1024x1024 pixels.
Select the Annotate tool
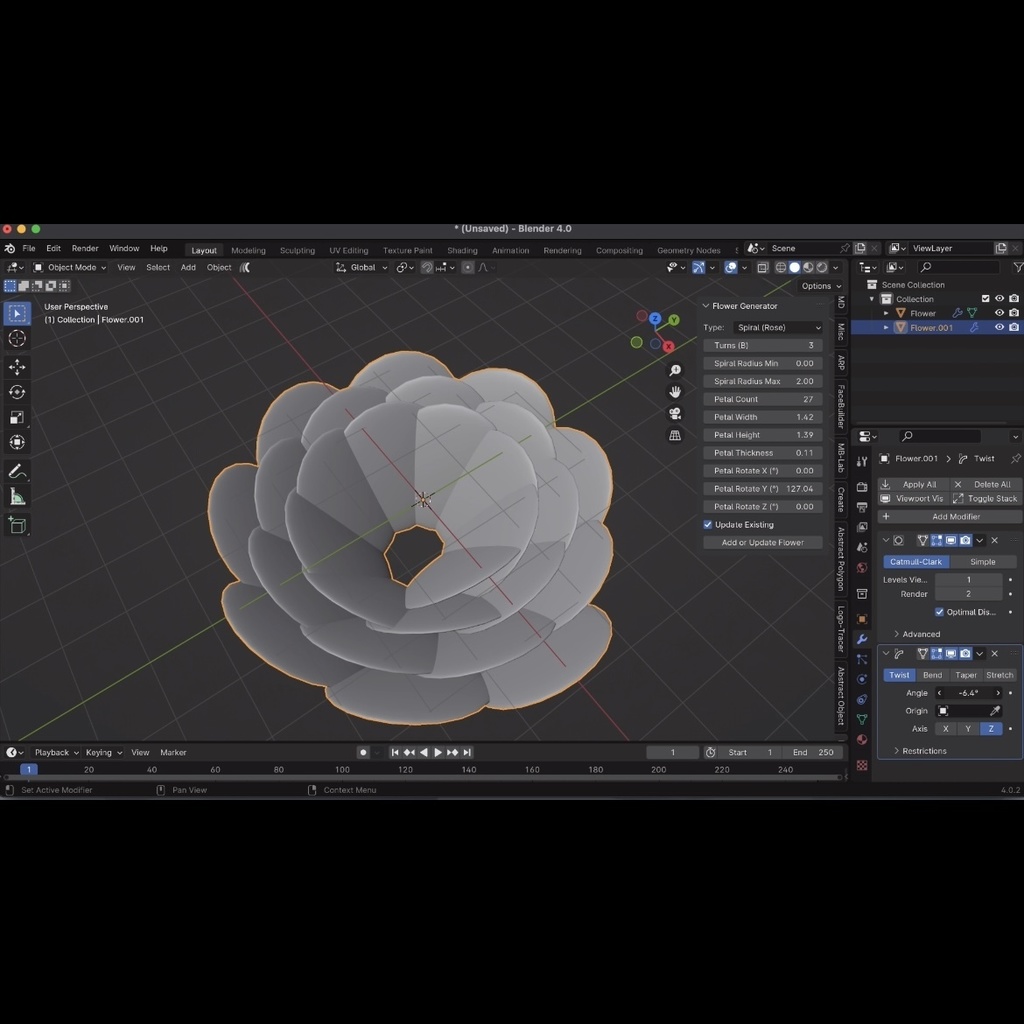click(17, 470)
